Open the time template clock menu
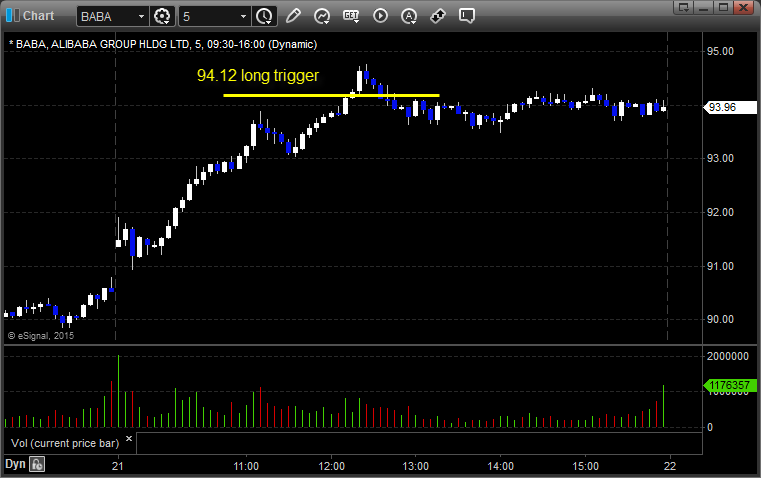This screenshot has width=761, height=478. [265, 16]
